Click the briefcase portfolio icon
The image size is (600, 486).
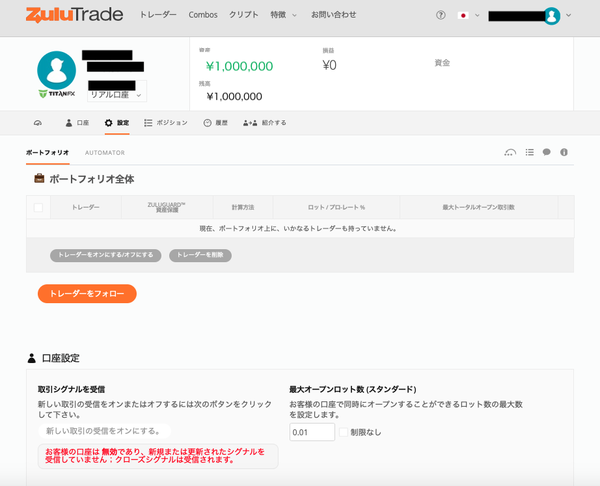point(39,178)
